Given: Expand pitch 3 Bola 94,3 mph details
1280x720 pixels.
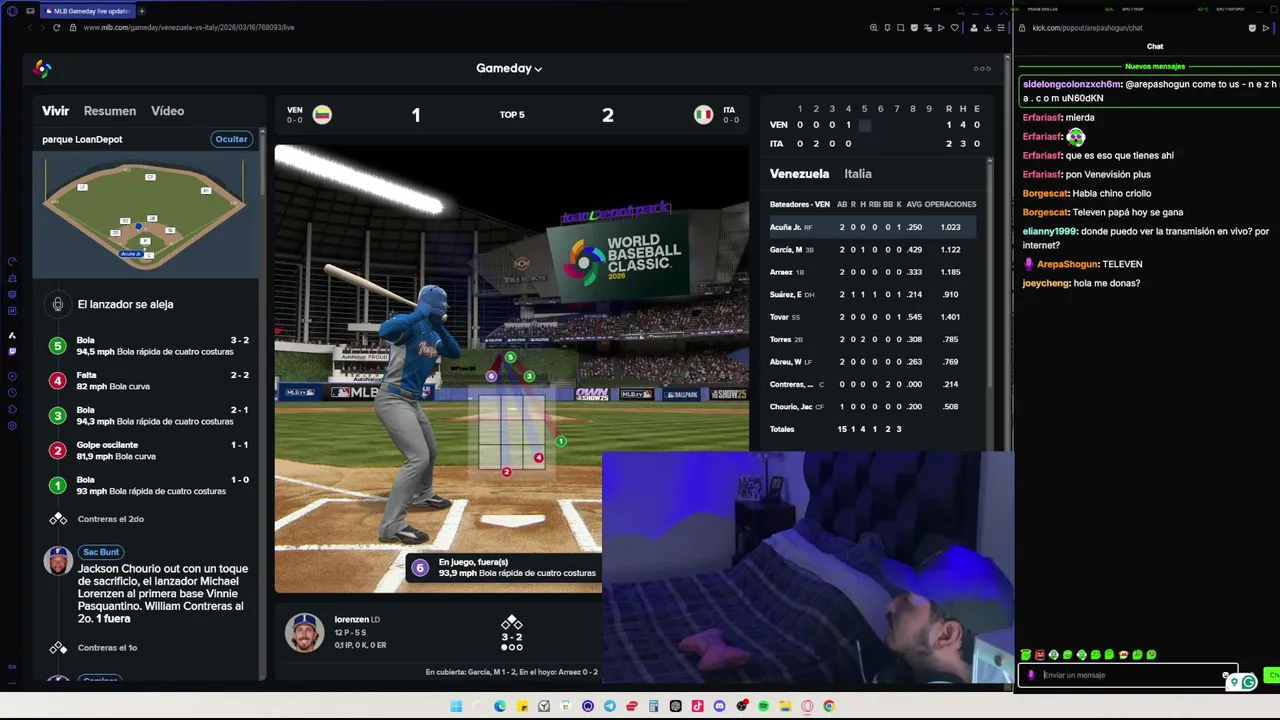Looking at the screenshot, I should pyautogui.click(x=149, y=416).
